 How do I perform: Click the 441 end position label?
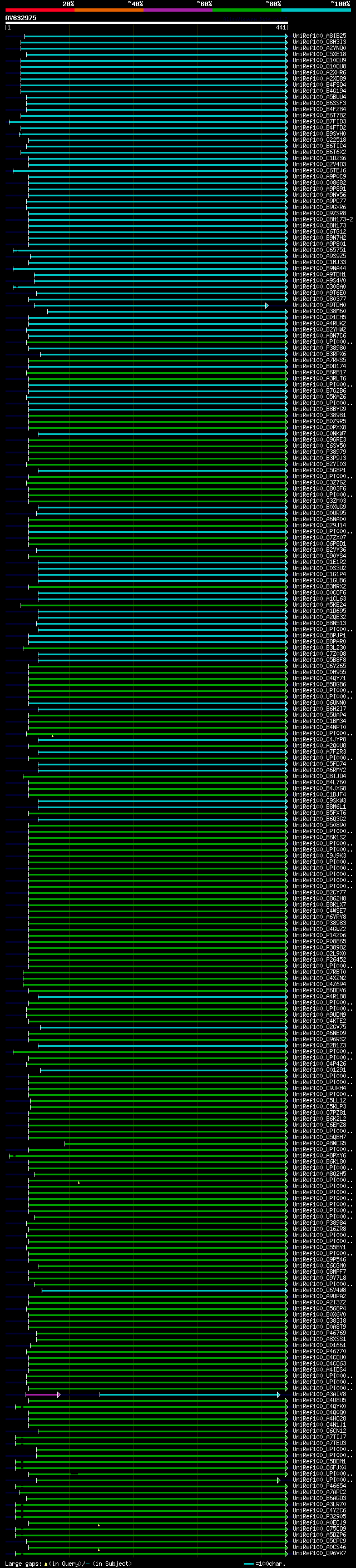pos(280,27)
